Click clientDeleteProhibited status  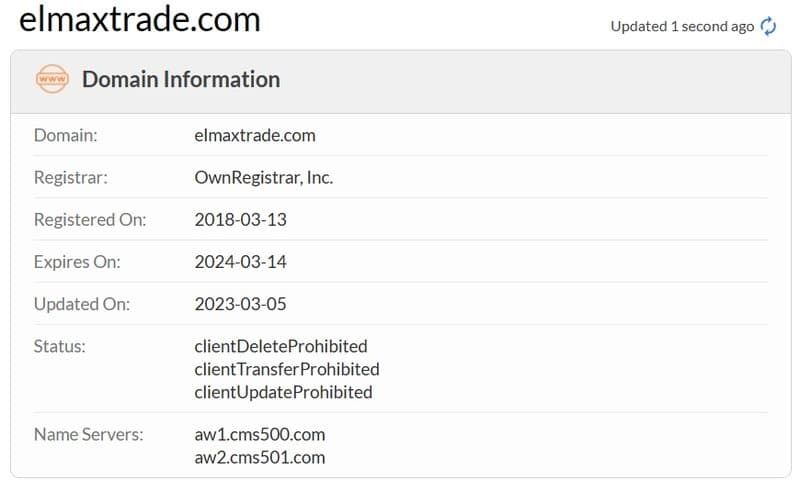coord(281,346)
